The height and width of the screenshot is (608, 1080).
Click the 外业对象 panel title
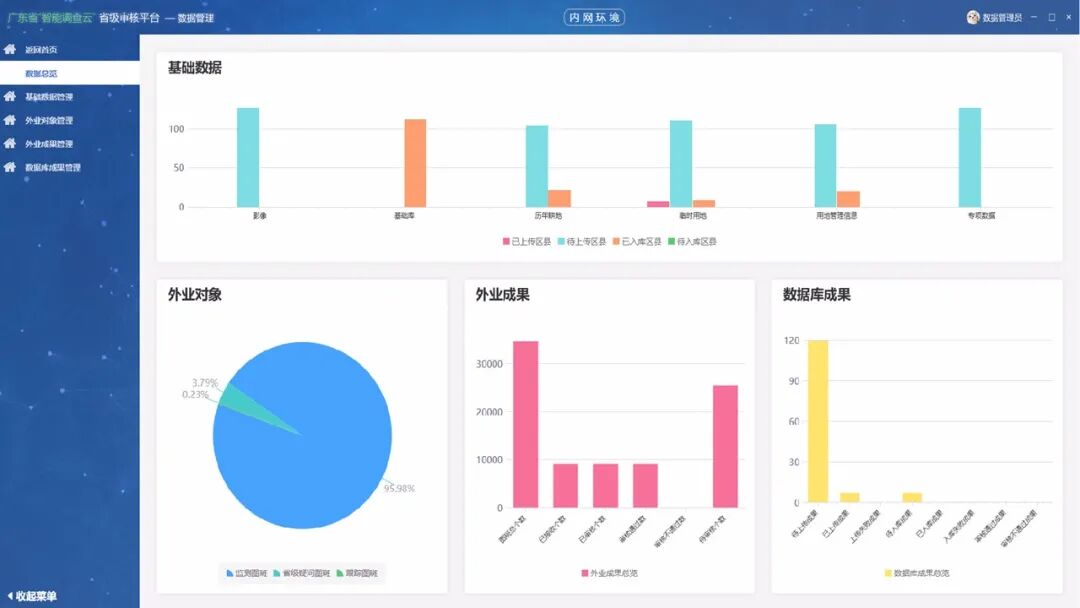tap(195, 295)
